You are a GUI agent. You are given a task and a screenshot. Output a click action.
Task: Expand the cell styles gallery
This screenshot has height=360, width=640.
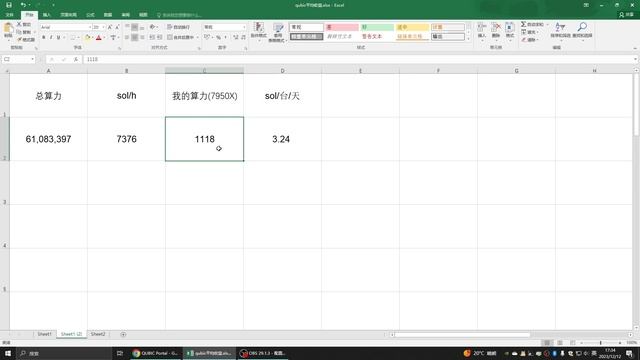point(469,39)
